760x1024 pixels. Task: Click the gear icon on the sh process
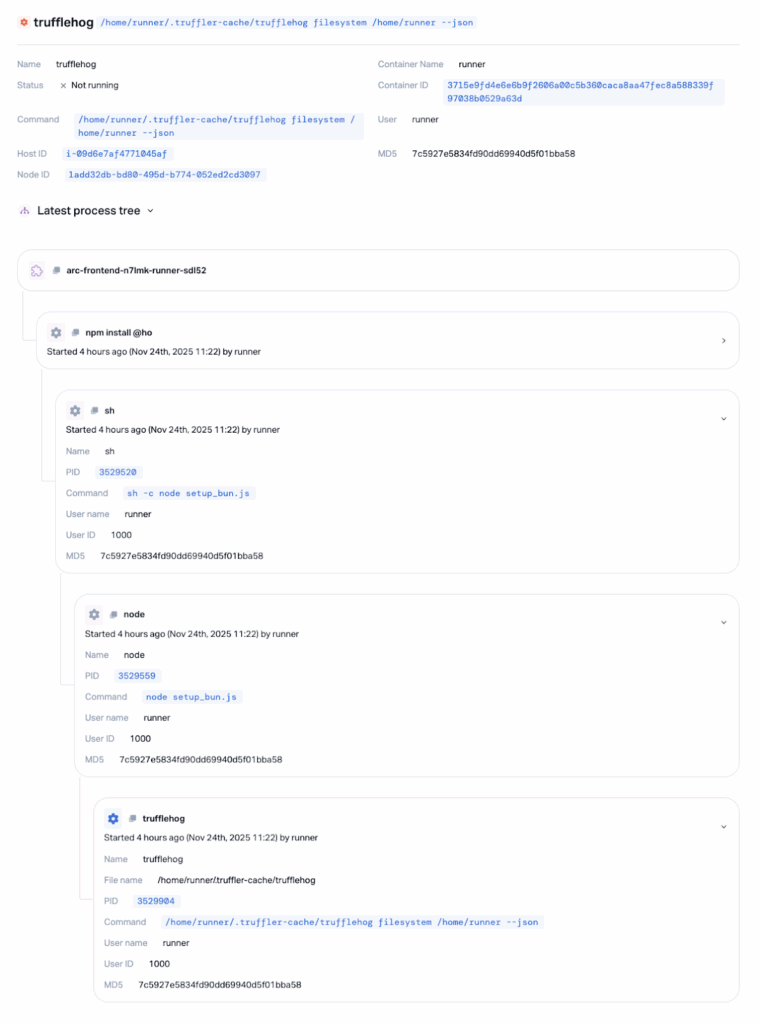coord(75,410)
